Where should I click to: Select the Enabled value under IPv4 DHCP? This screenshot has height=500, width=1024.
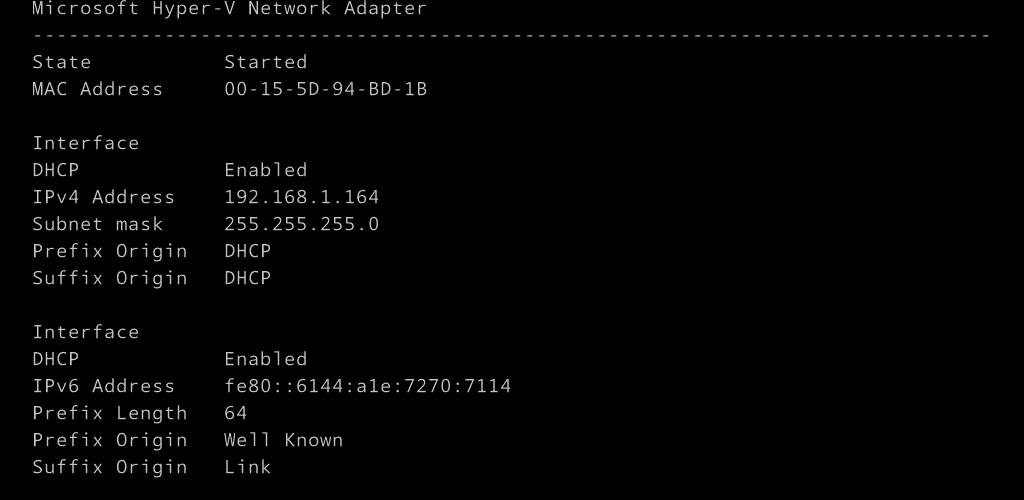click(x=265, y=170)
